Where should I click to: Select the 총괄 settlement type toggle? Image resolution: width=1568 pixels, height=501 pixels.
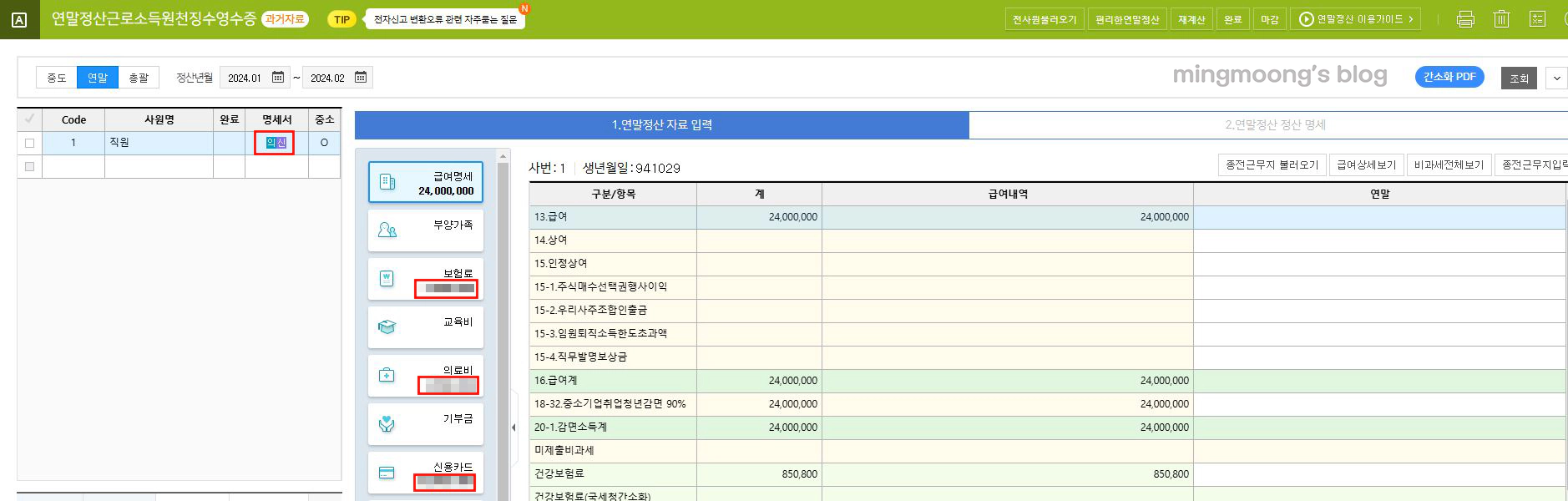[139, 78]
